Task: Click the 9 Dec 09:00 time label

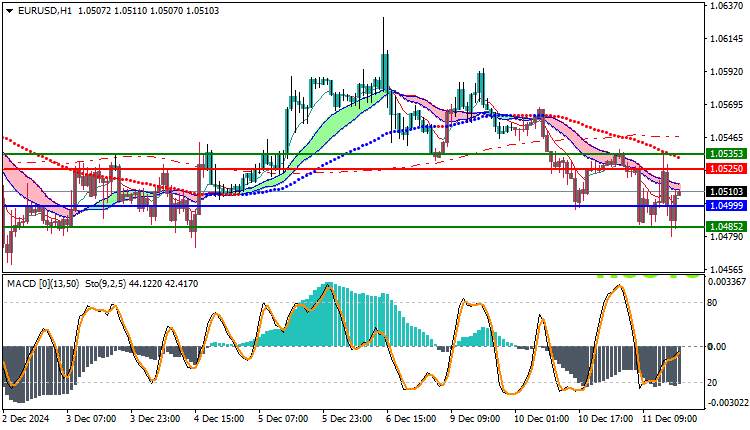Action: click(x=475, y=419)
